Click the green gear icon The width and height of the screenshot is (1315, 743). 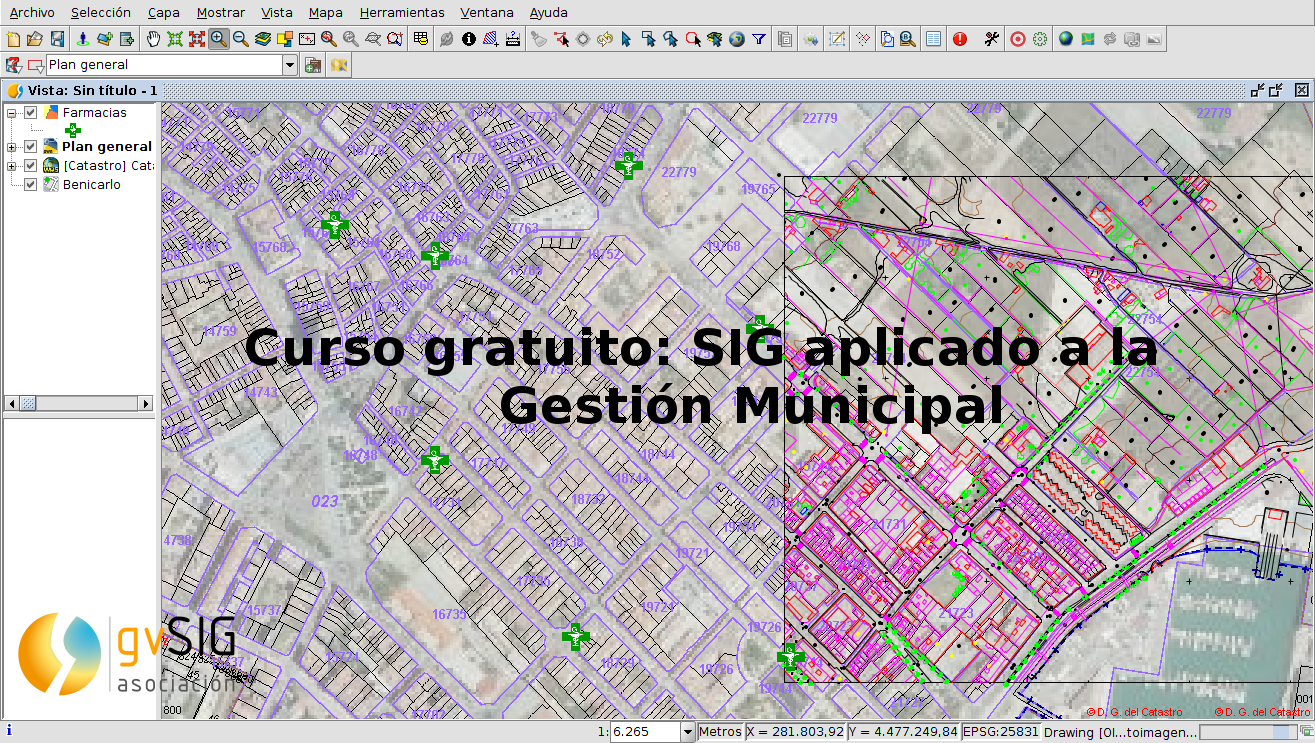coord(1040,39)
